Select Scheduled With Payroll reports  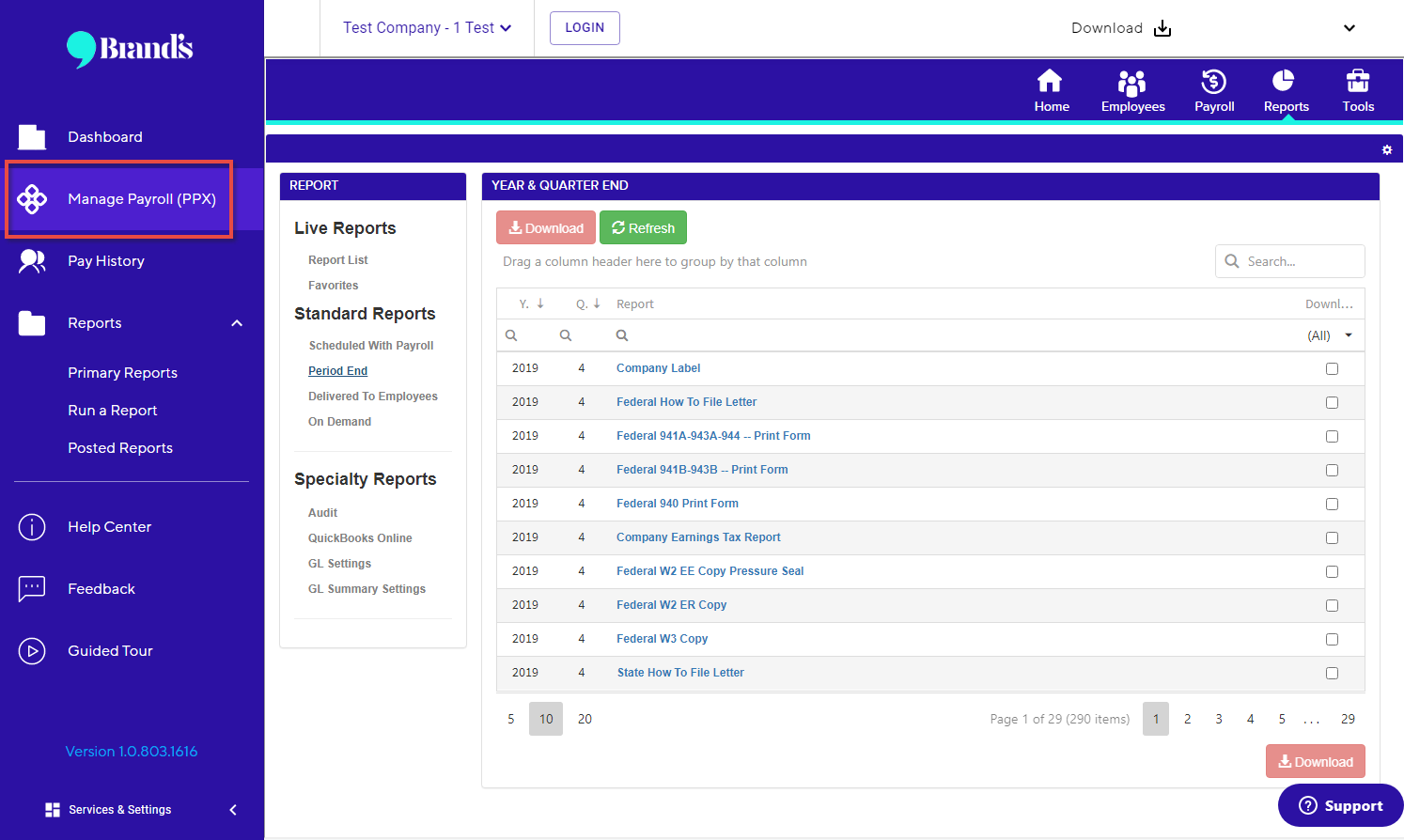click(371, 346)
